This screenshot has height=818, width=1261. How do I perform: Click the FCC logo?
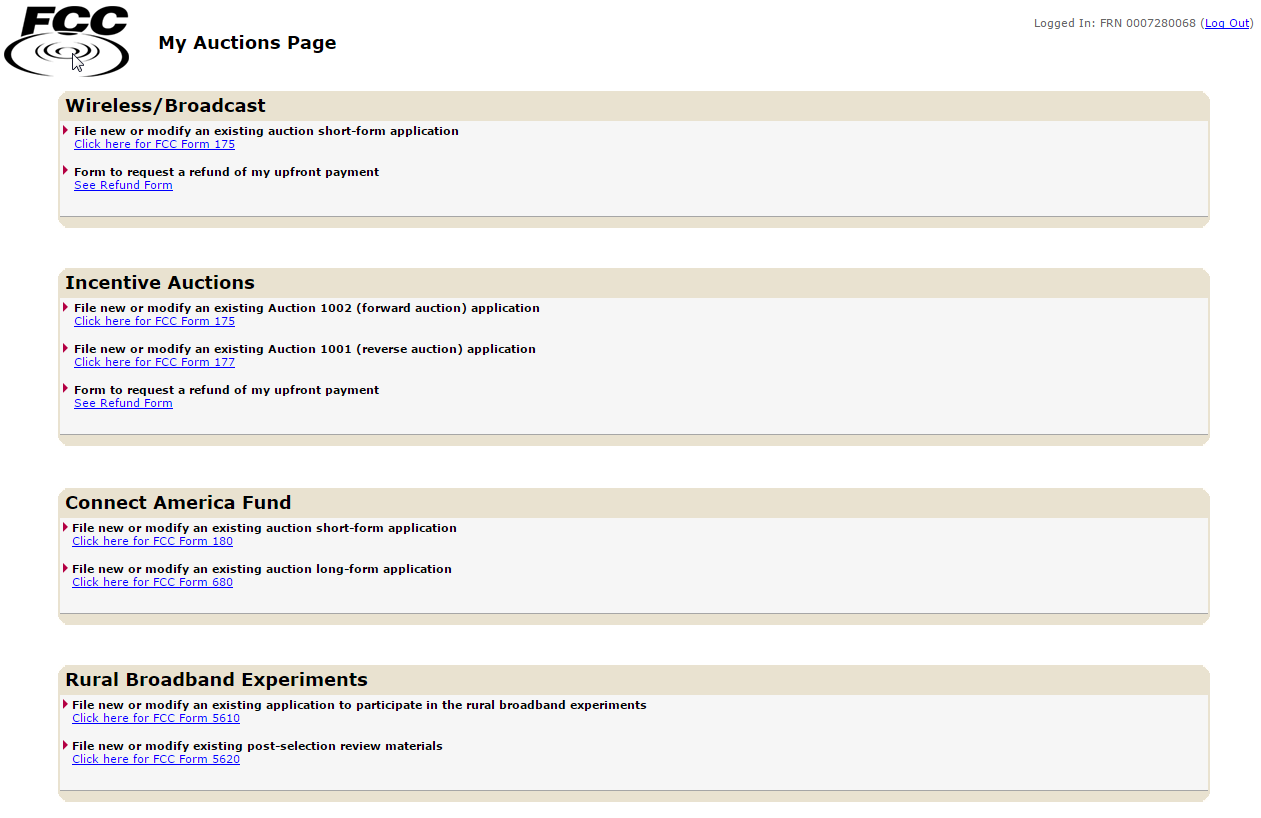67,41
